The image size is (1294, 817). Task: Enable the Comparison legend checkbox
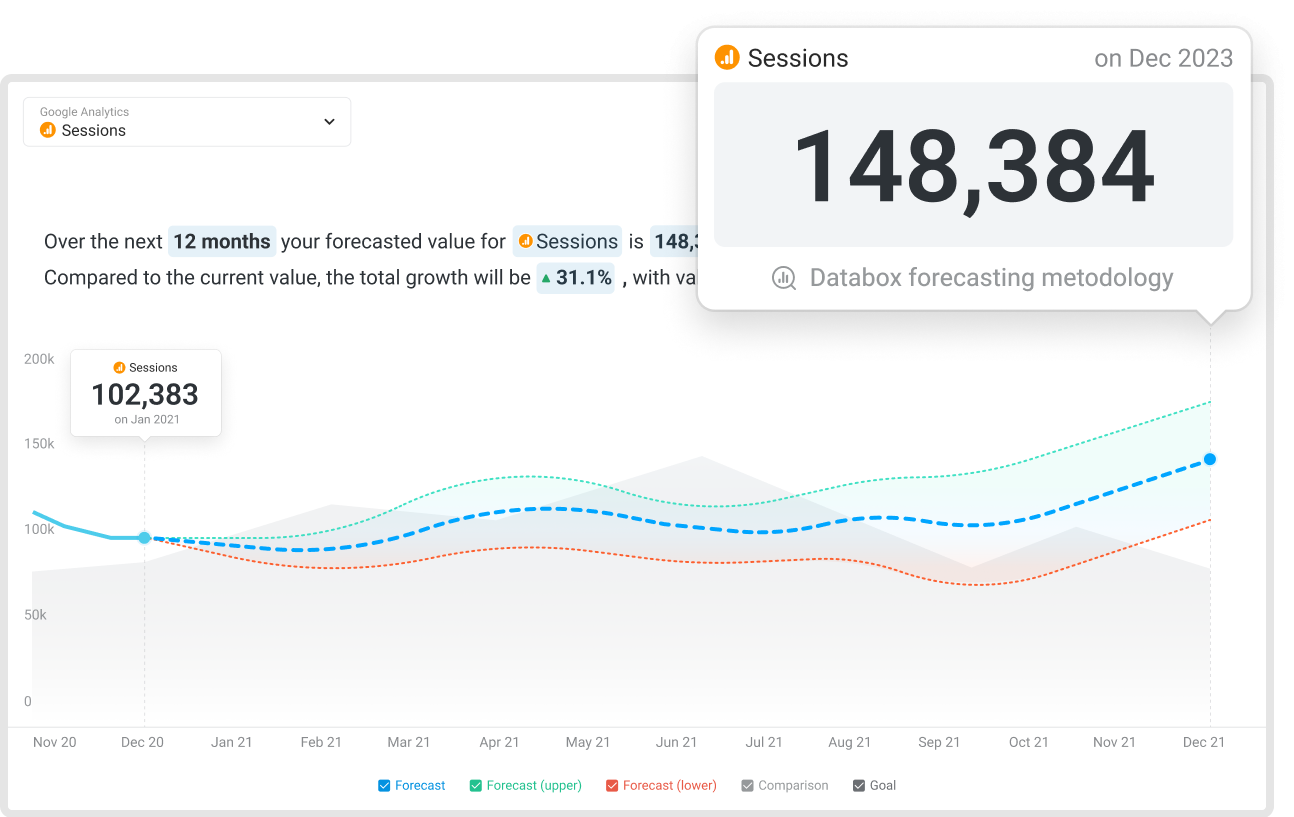747,785
